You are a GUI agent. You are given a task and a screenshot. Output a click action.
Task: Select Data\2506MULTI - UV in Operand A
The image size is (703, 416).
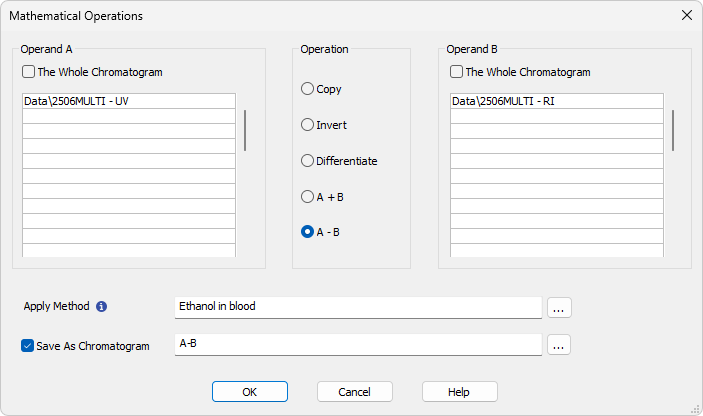coord(129,101)
